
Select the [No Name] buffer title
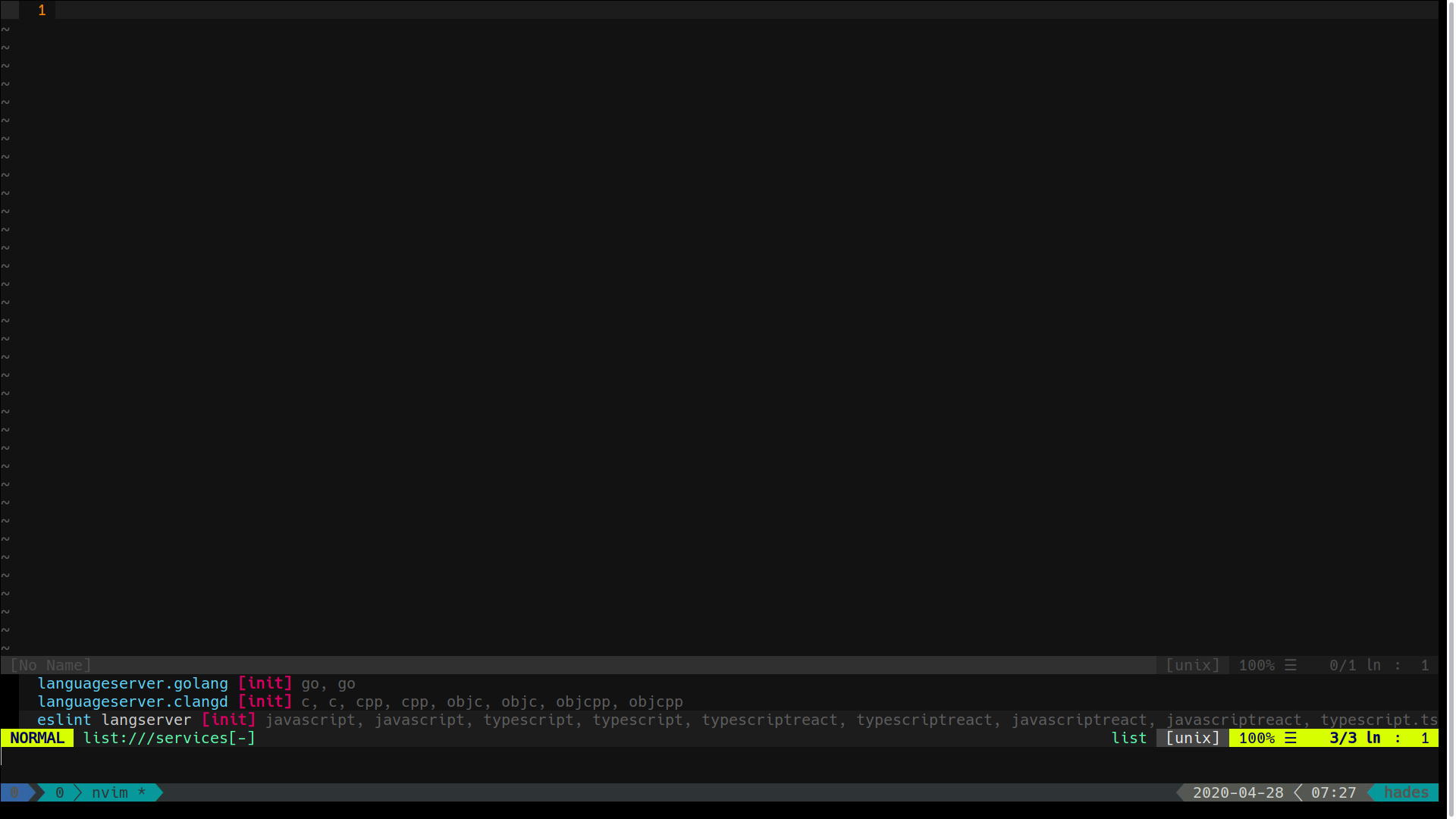50,665
